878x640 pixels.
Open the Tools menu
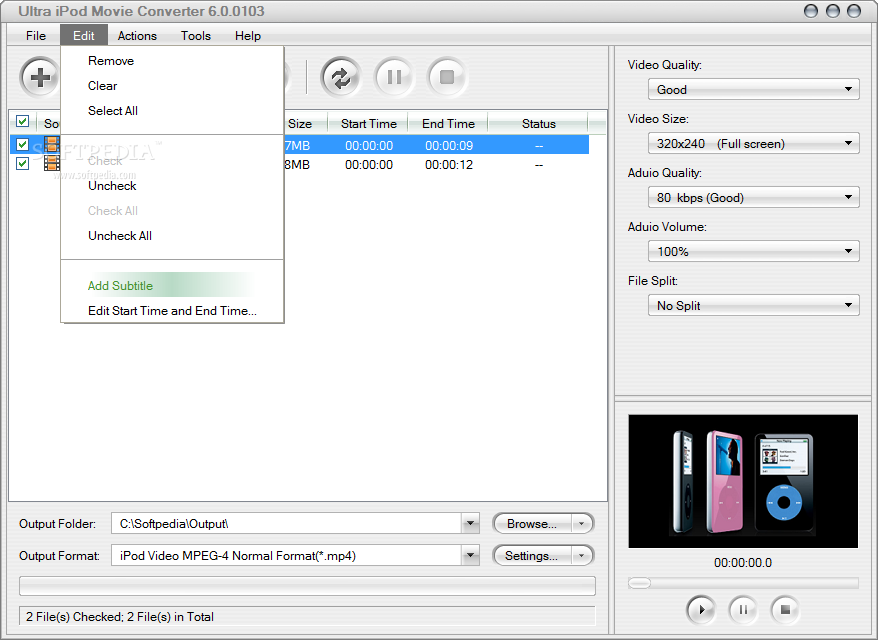[195, 36]
